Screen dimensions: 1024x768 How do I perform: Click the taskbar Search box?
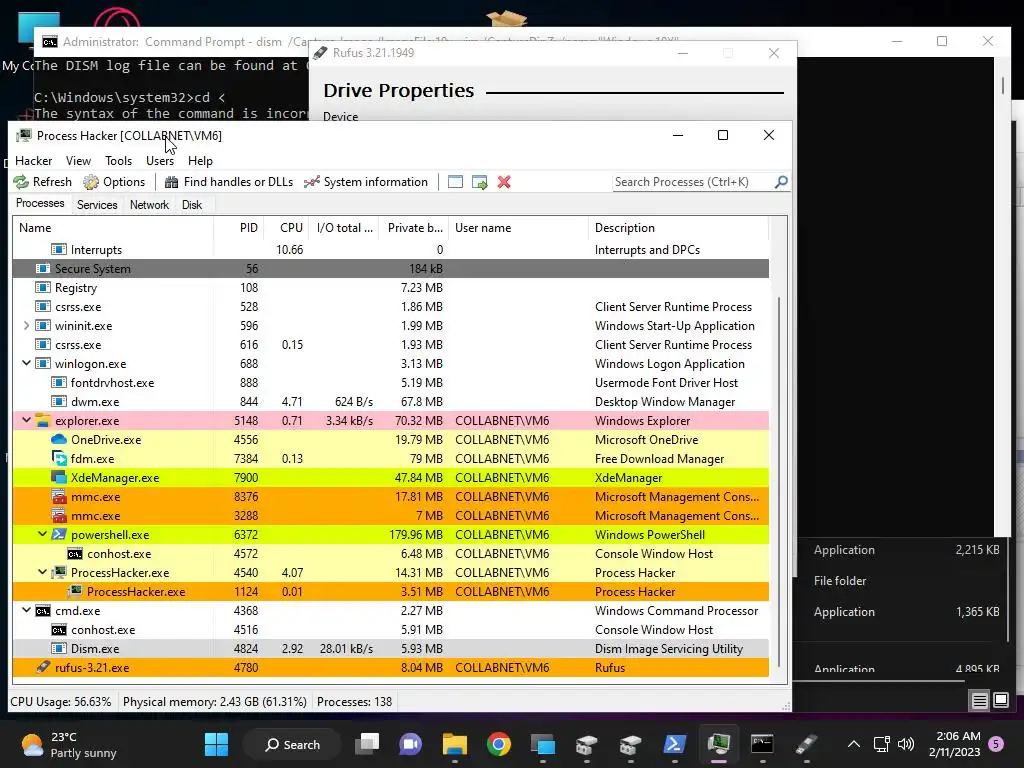coord(292,744)
